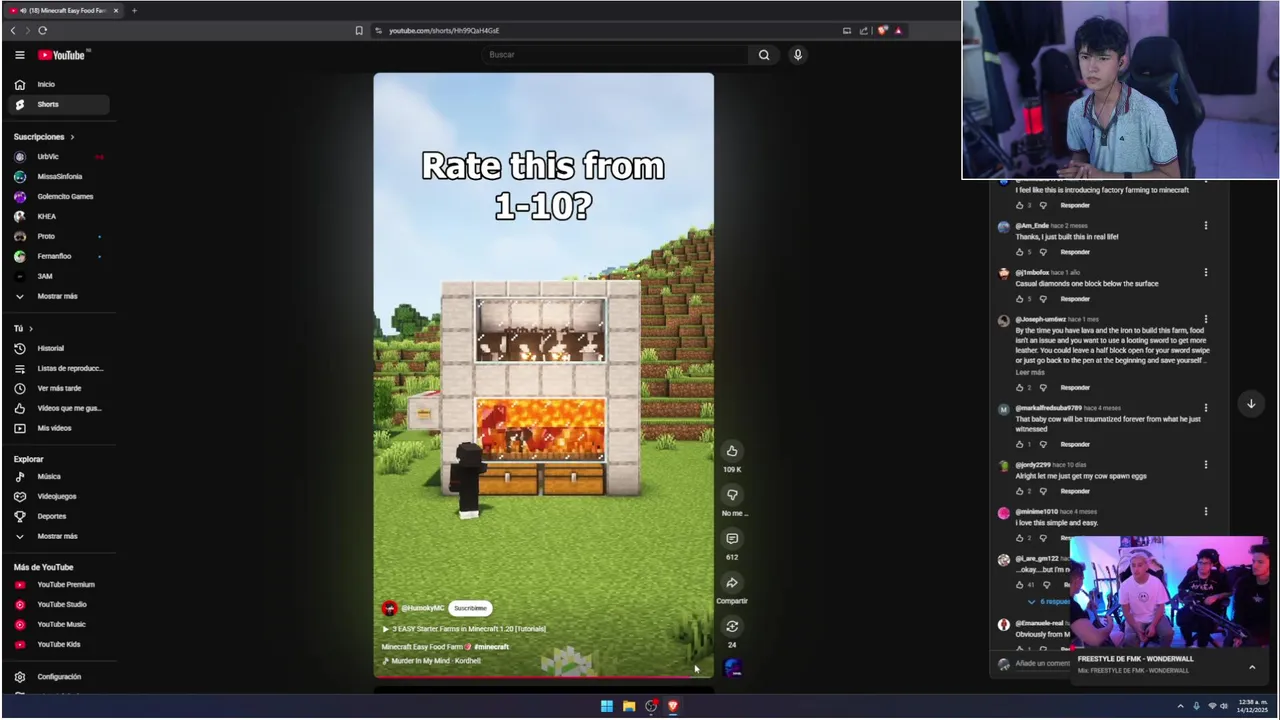Screen dimensions: 1280x720
Task: Open 3AM channel subscription
Action: tap(59, 276)
